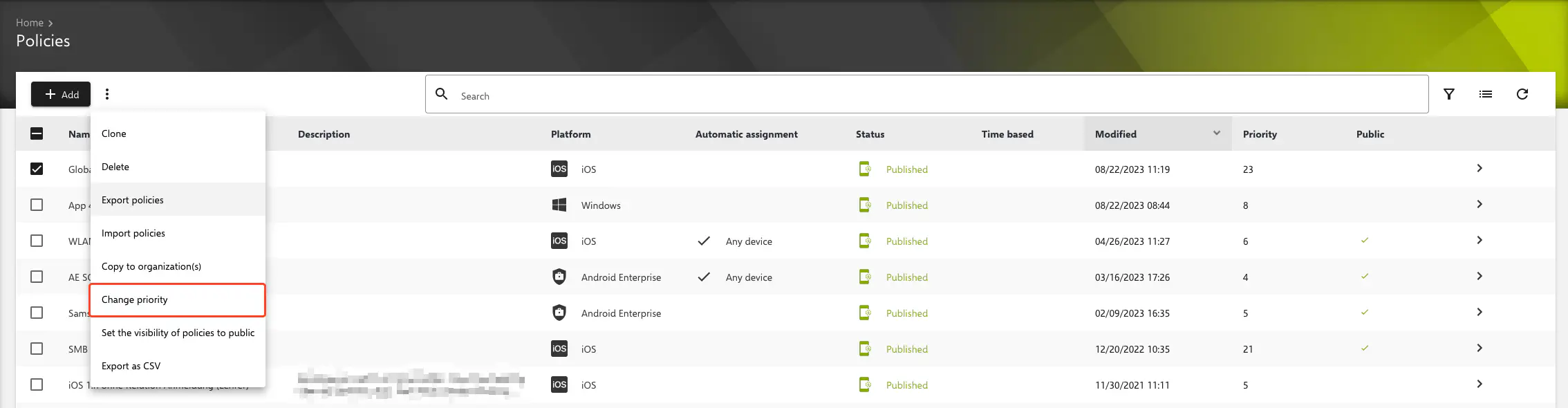Uncheck the first policy row checkbox

point(37,169)
